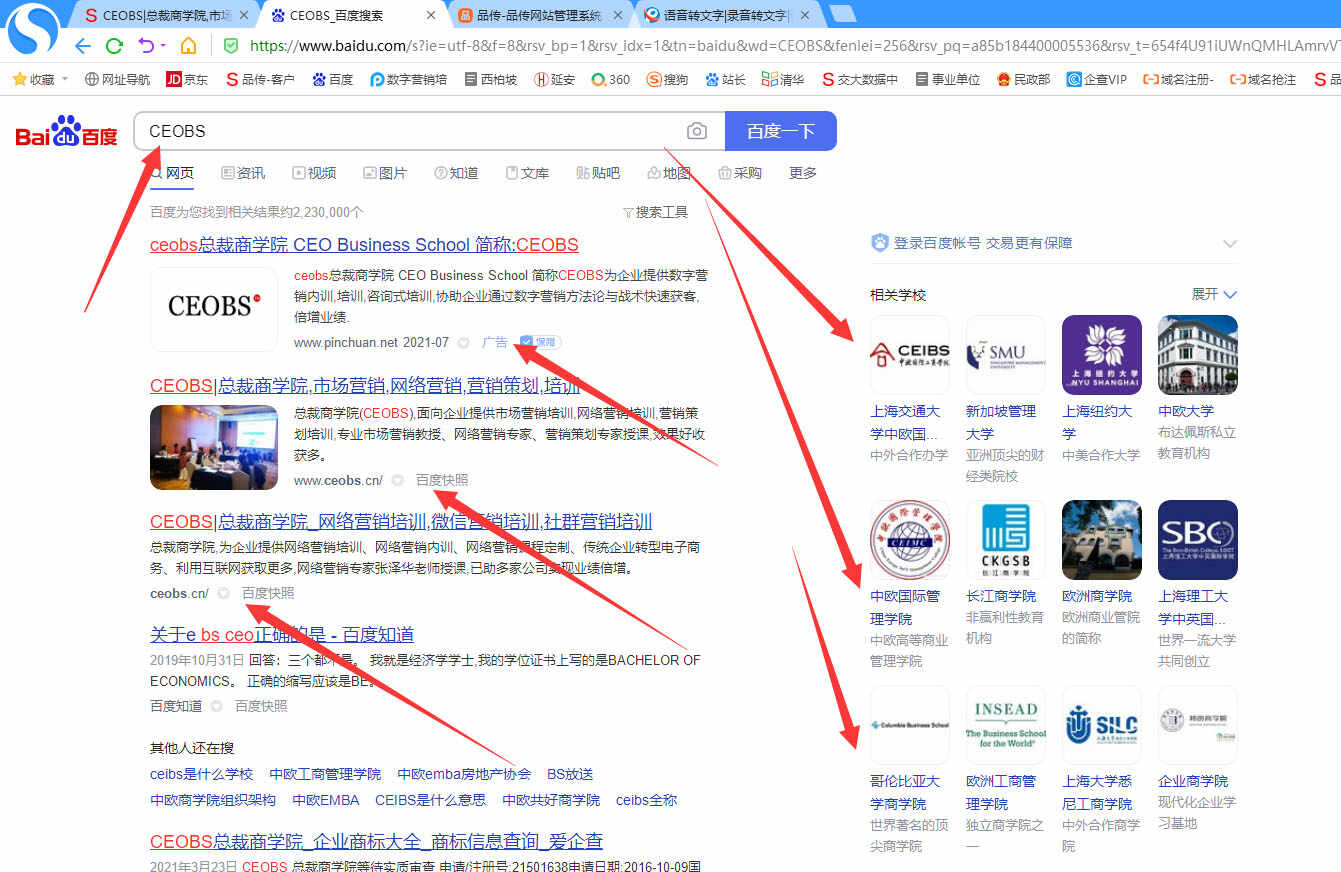The image size is (1341, 872).
Task: Switch to the 资讯 search tab
Action: (243, 173)
